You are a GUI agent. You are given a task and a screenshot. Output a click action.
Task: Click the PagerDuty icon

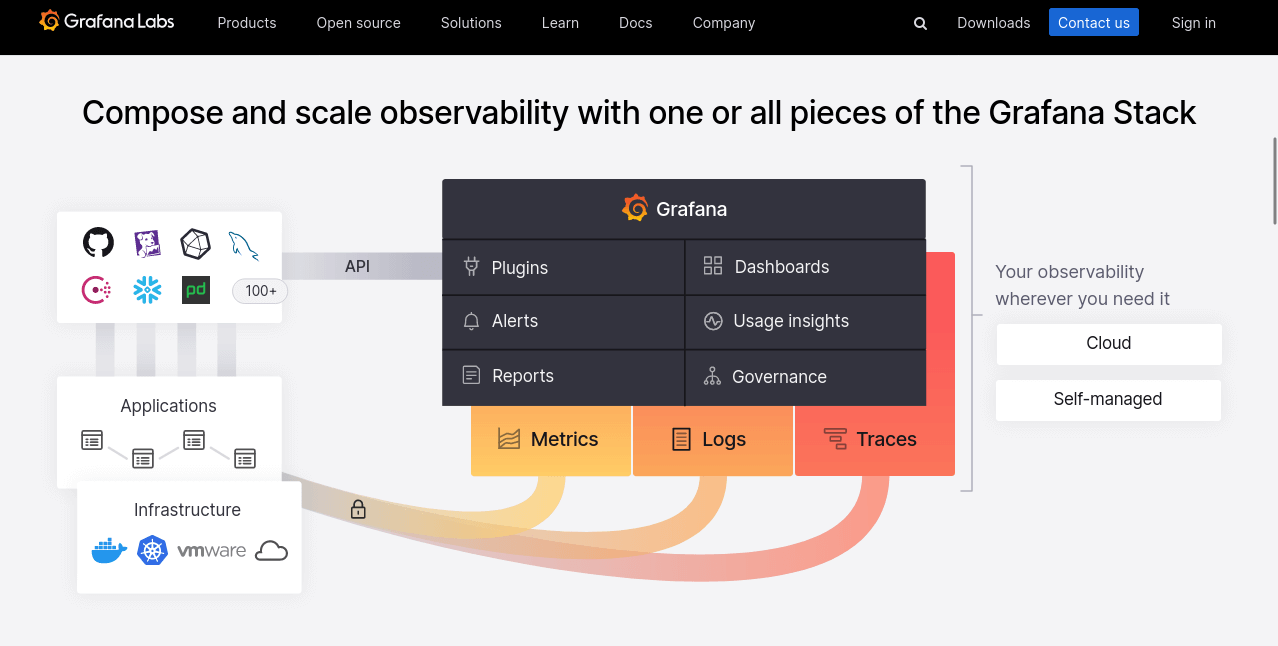point(196,289)
